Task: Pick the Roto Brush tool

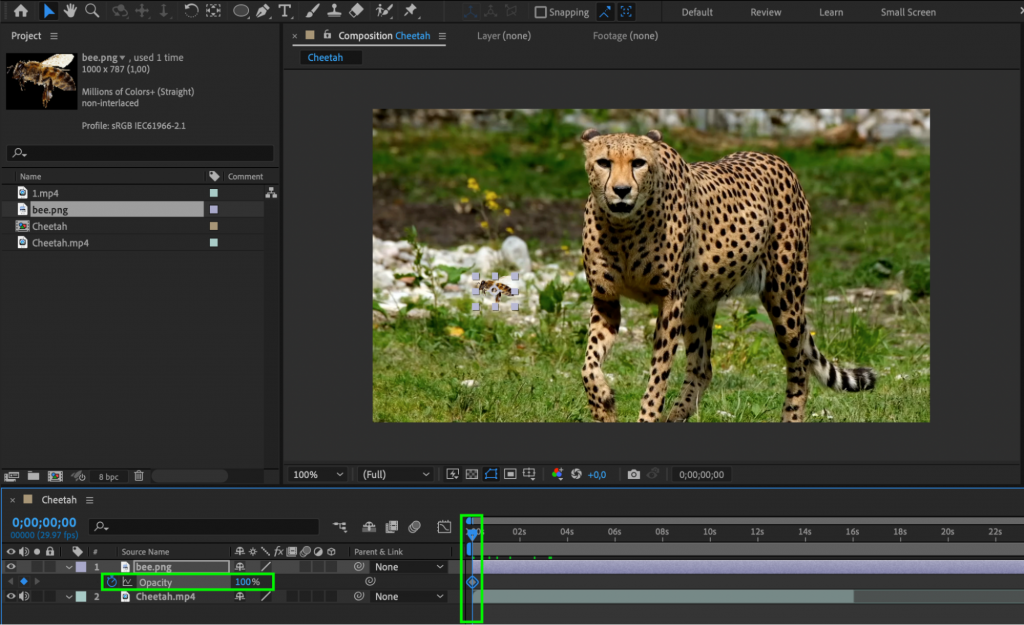Action: [x=384, y=11]
